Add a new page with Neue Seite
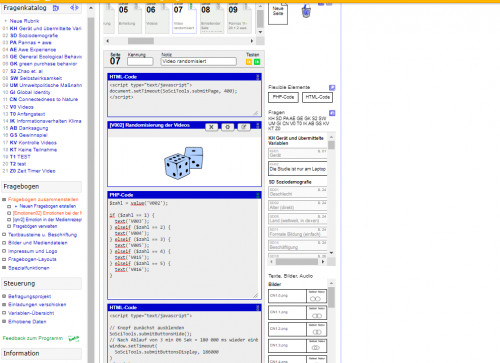The width and height of the screenshot is (500, 363). point(278,13)
